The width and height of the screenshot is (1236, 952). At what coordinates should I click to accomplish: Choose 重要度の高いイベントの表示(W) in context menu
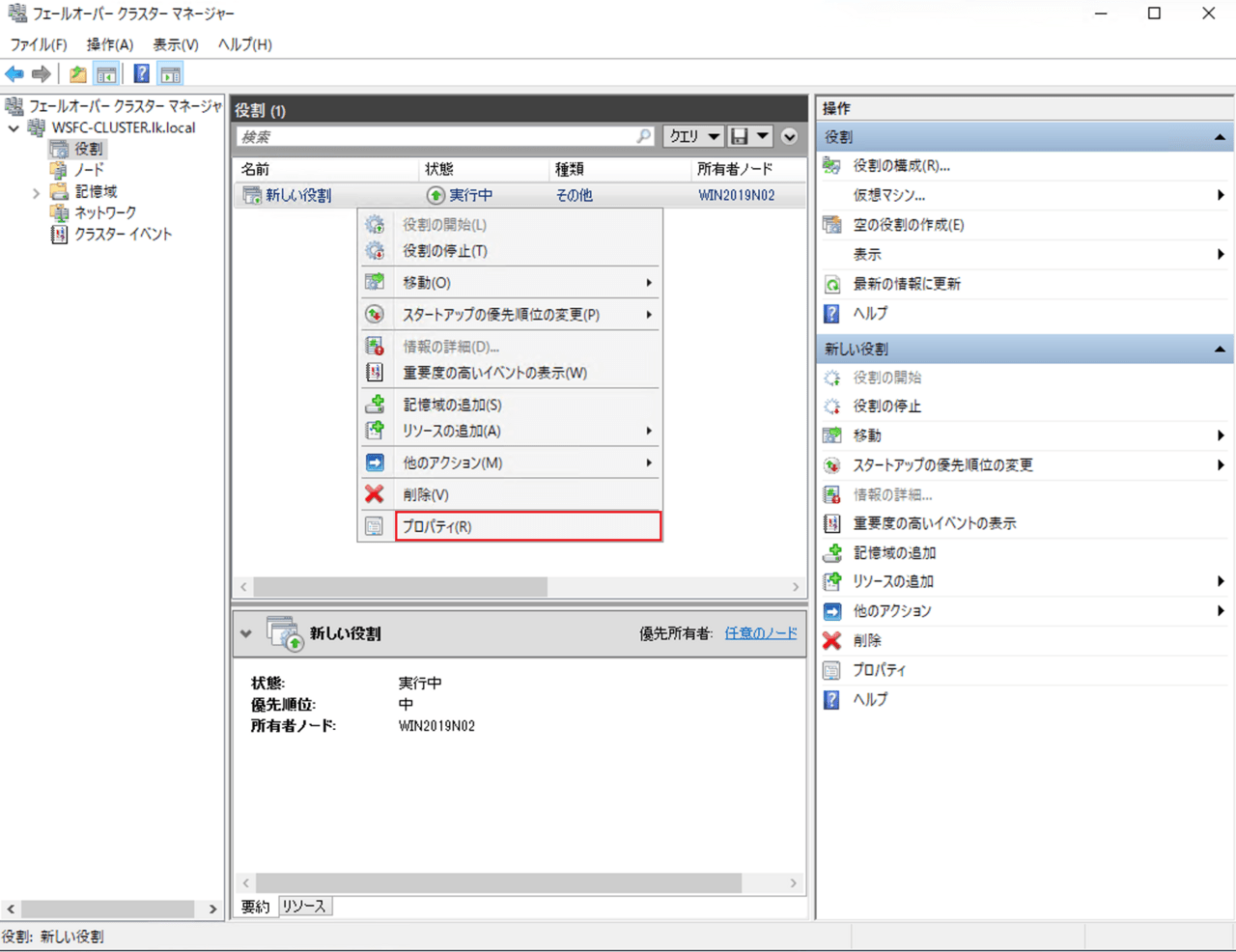tap(509, 373)
